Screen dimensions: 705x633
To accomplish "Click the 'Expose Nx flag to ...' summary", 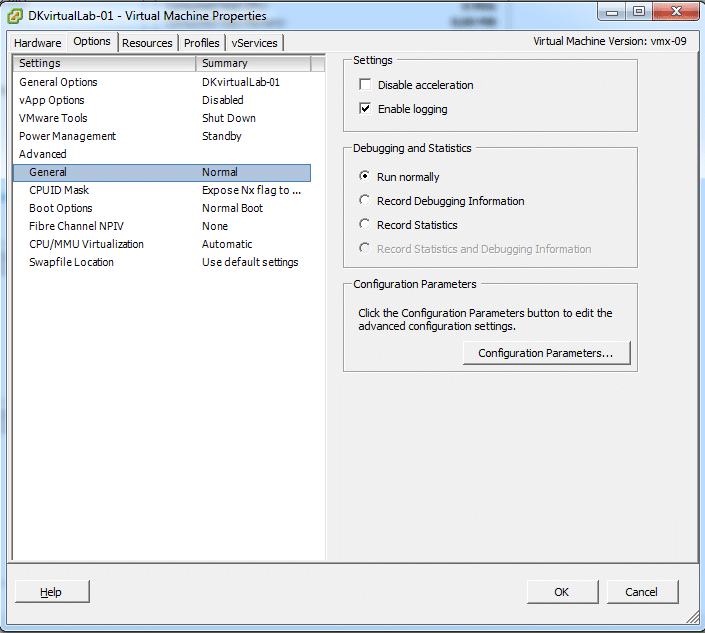I will (251, 190).
